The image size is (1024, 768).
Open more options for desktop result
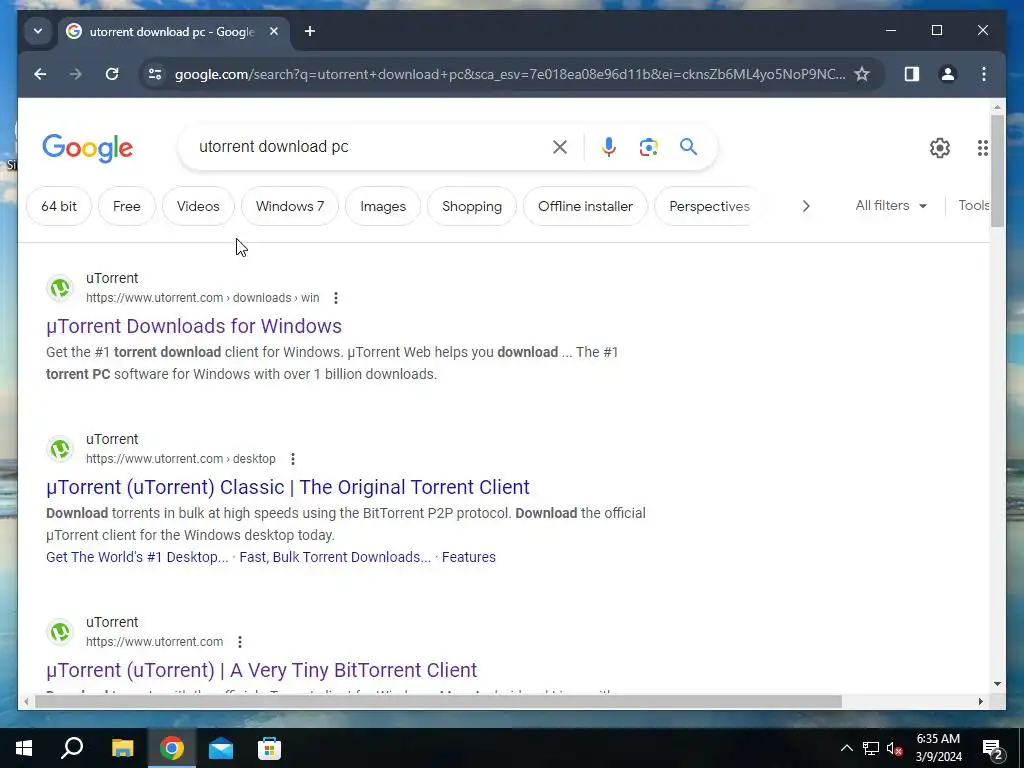(293, 459)
